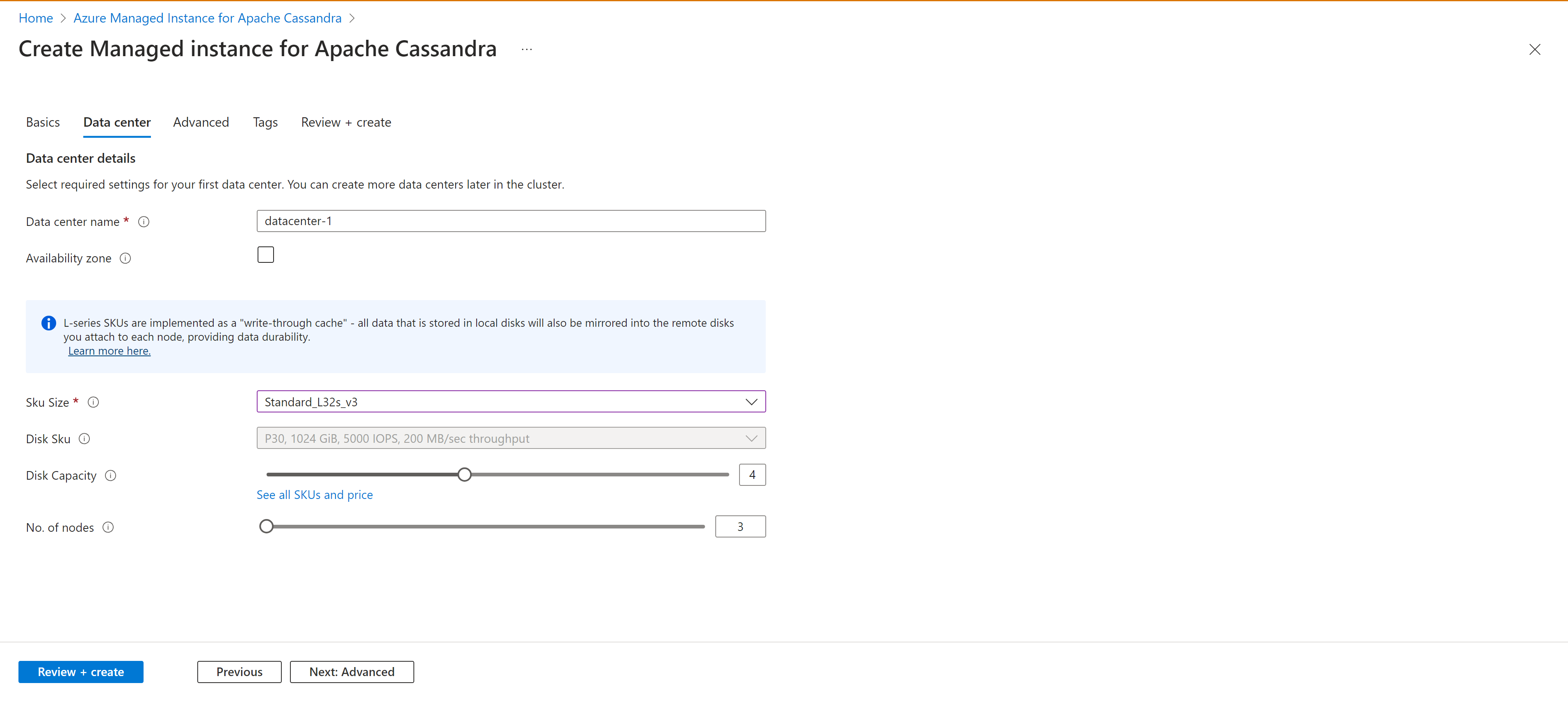Click Disk Capacity info icon
Viewport: 1568px width, 706px height.
coord(110,475)
